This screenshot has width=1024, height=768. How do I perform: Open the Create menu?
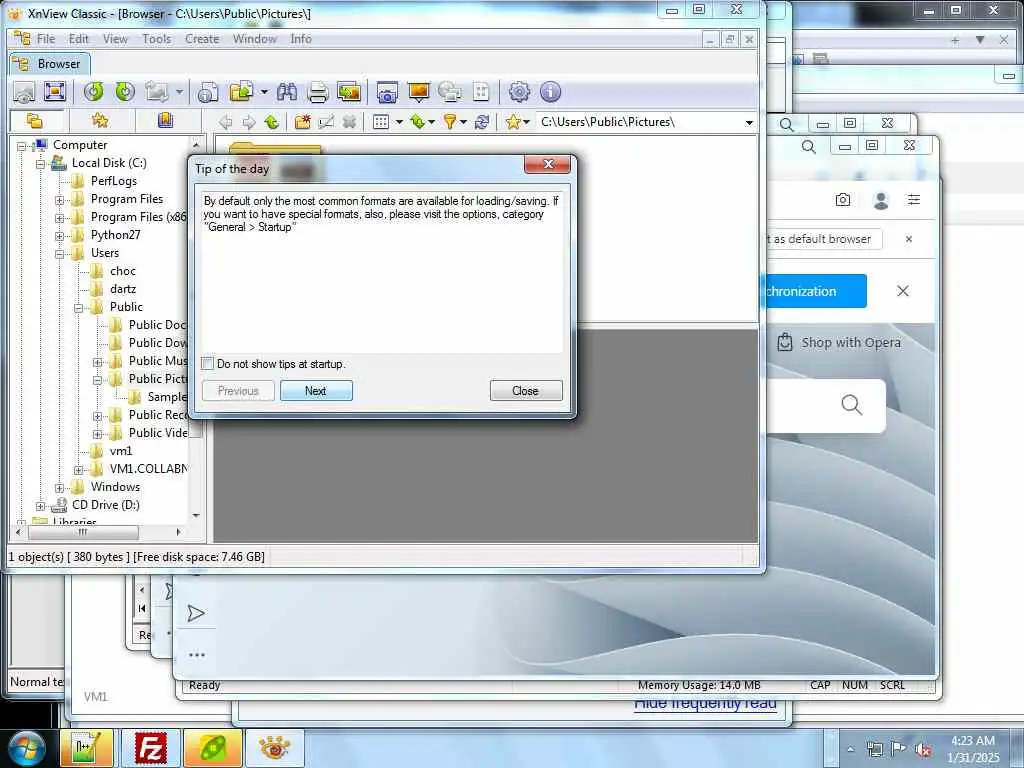pyautogui.click(x=202, y=39)
